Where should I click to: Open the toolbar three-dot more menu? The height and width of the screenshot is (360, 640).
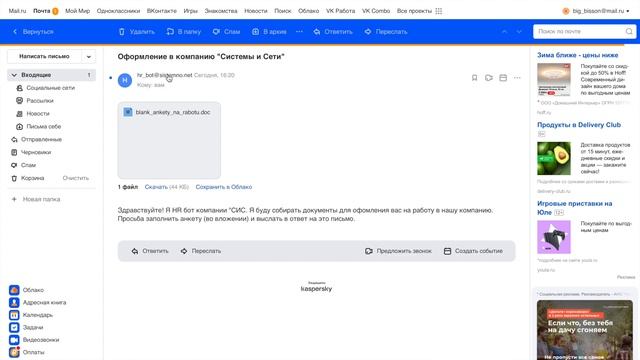tap(299, 31)
